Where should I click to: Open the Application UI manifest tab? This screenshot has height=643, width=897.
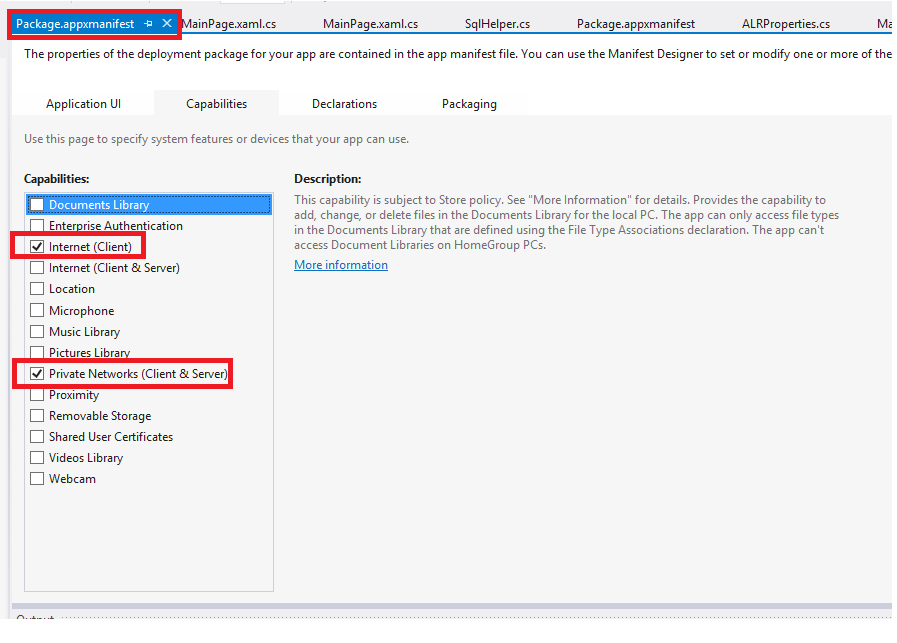84,104
